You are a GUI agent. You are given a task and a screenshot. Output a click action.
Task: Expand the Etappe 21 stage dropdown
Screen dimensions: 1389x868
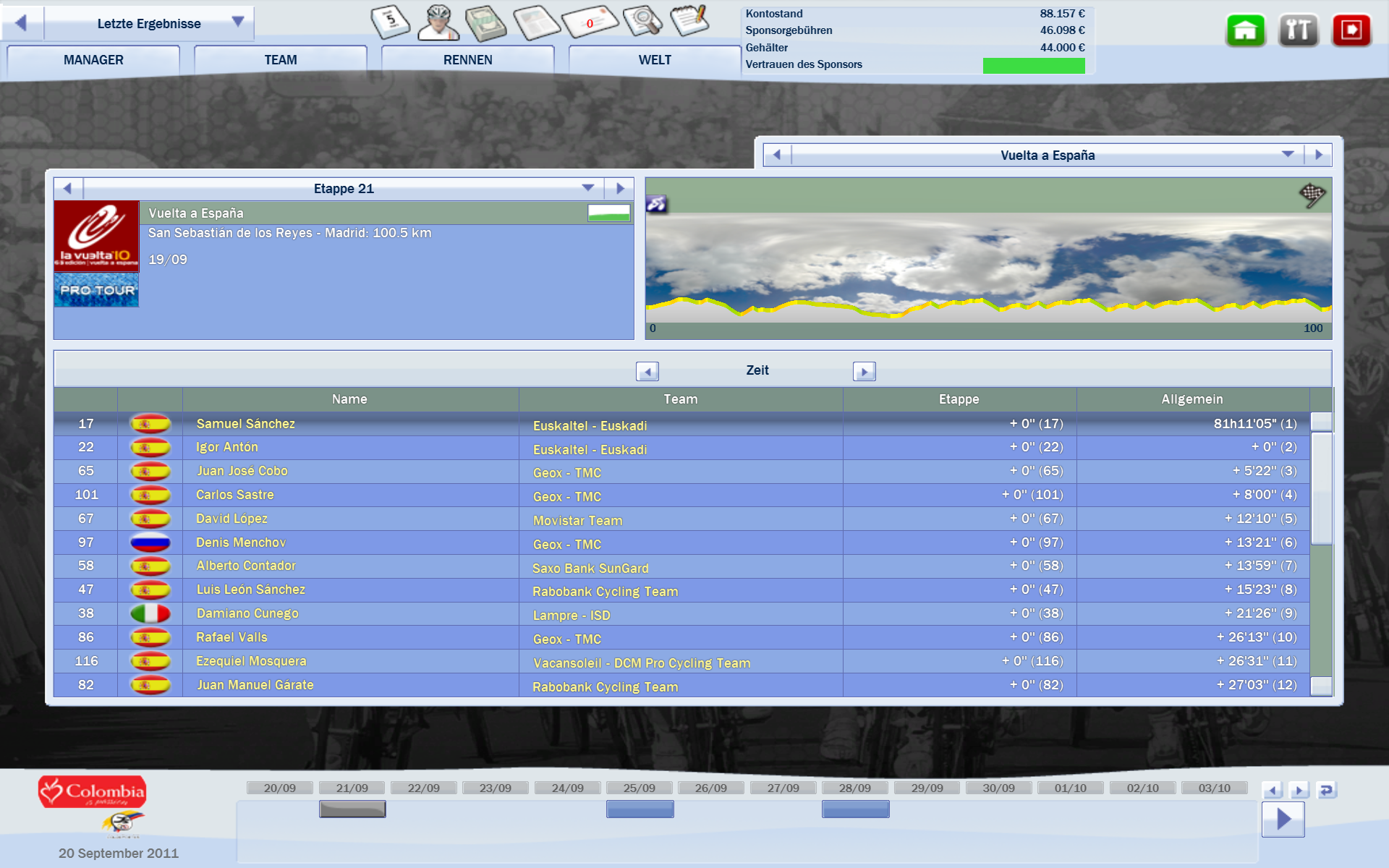[x=587, y=188]
